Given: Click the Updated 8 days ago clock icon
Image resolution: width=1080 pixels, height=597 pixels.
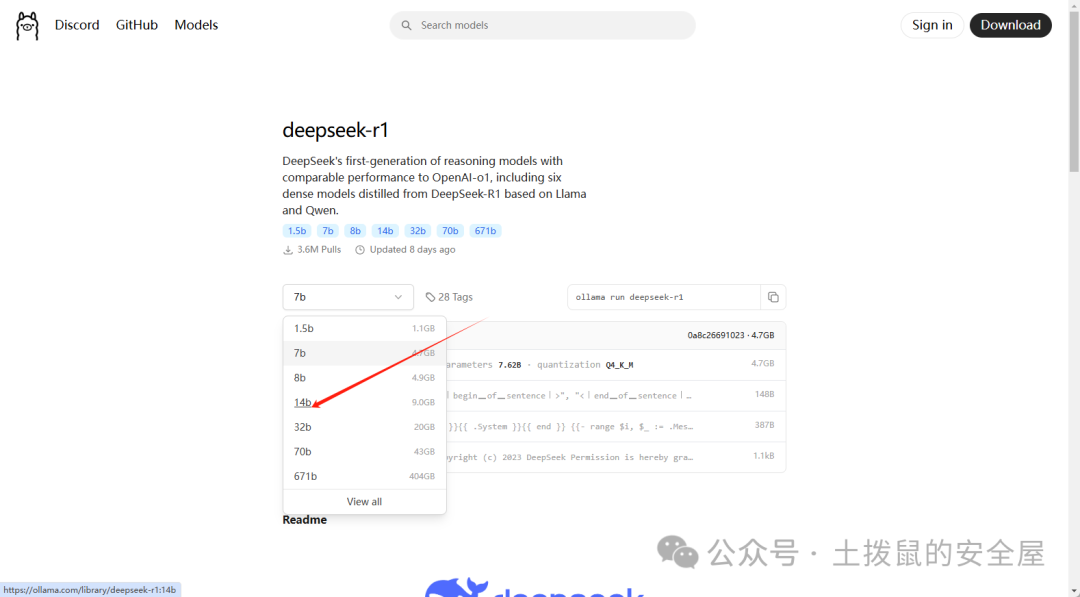Looking at the screenshot, I should (360, 250).
